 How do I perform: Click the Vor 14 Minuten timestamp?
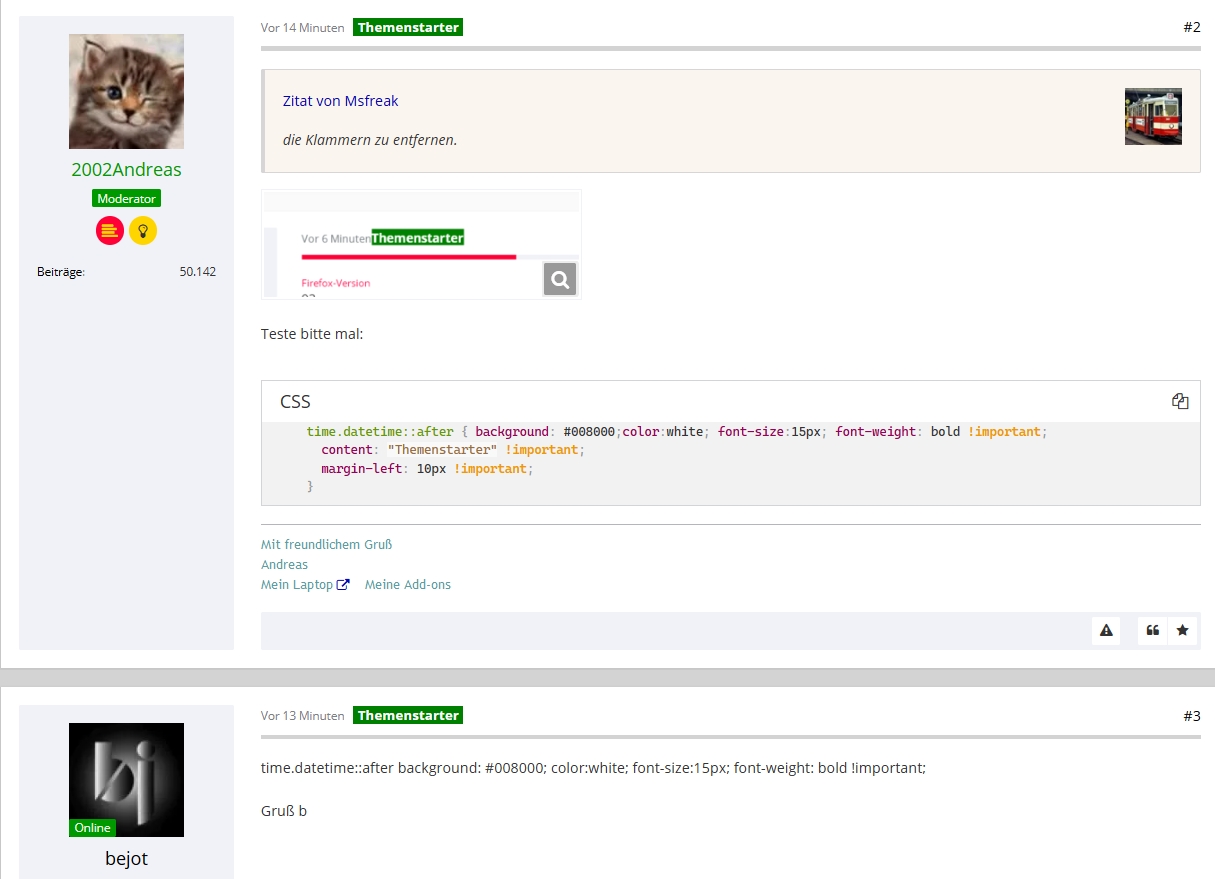[x=302, y=28]
